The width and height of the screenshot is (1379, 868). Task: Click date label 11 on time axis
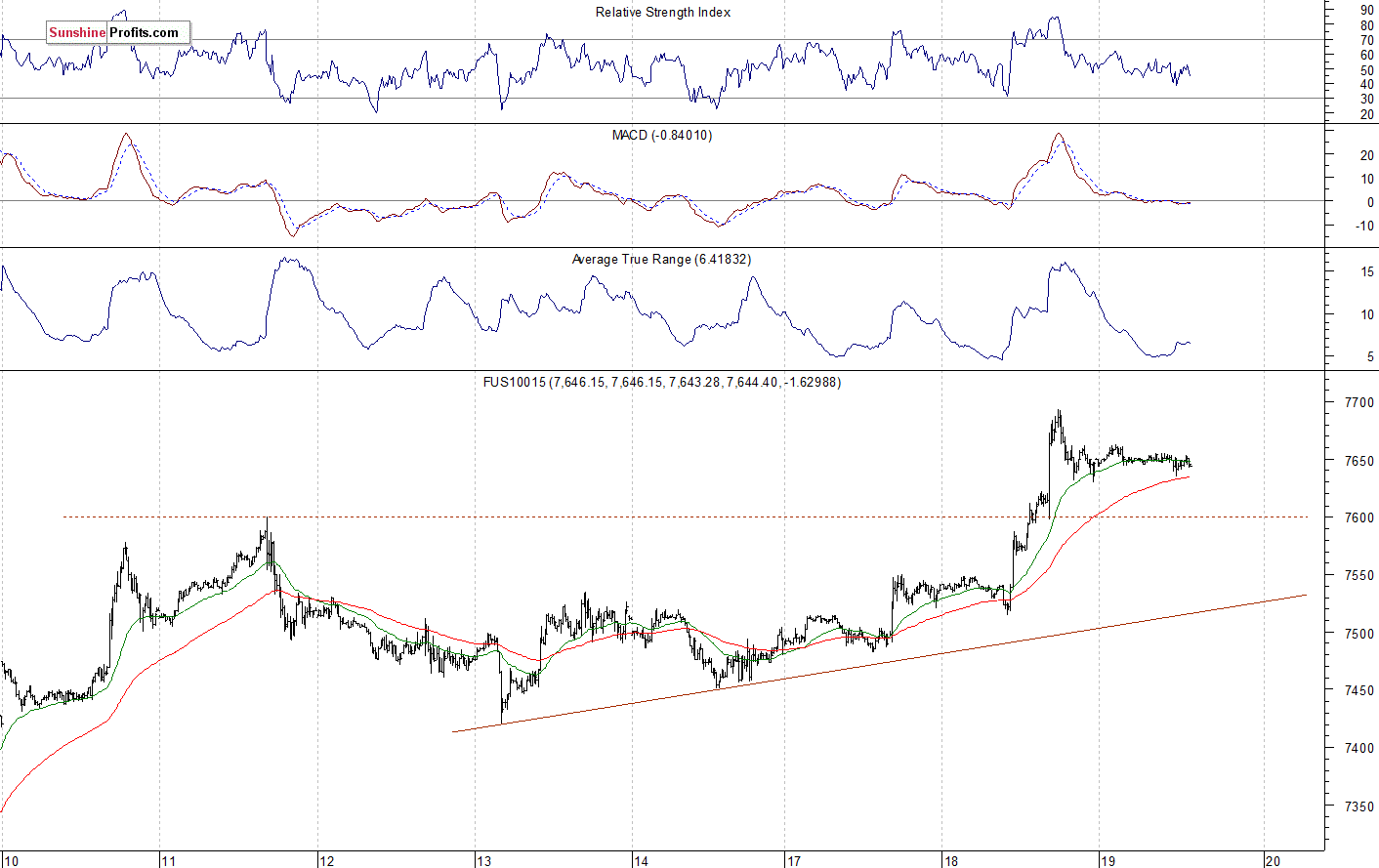169,861
